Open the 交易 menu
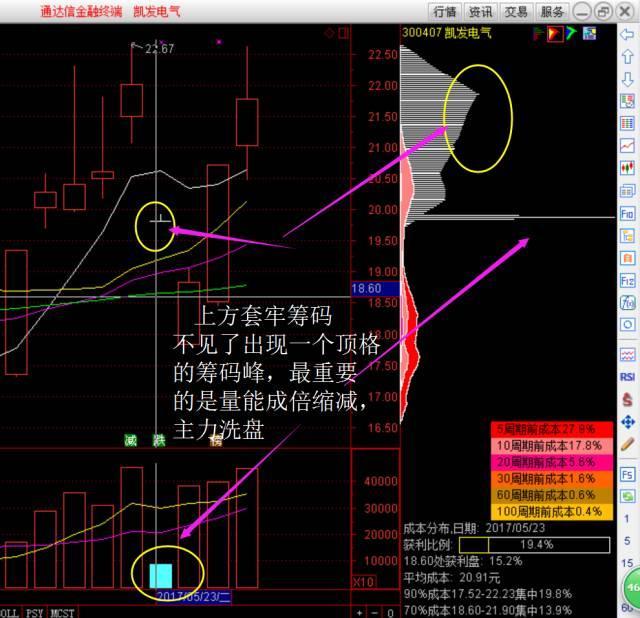This screenshot has width=640, height=618. coord(516,12)
